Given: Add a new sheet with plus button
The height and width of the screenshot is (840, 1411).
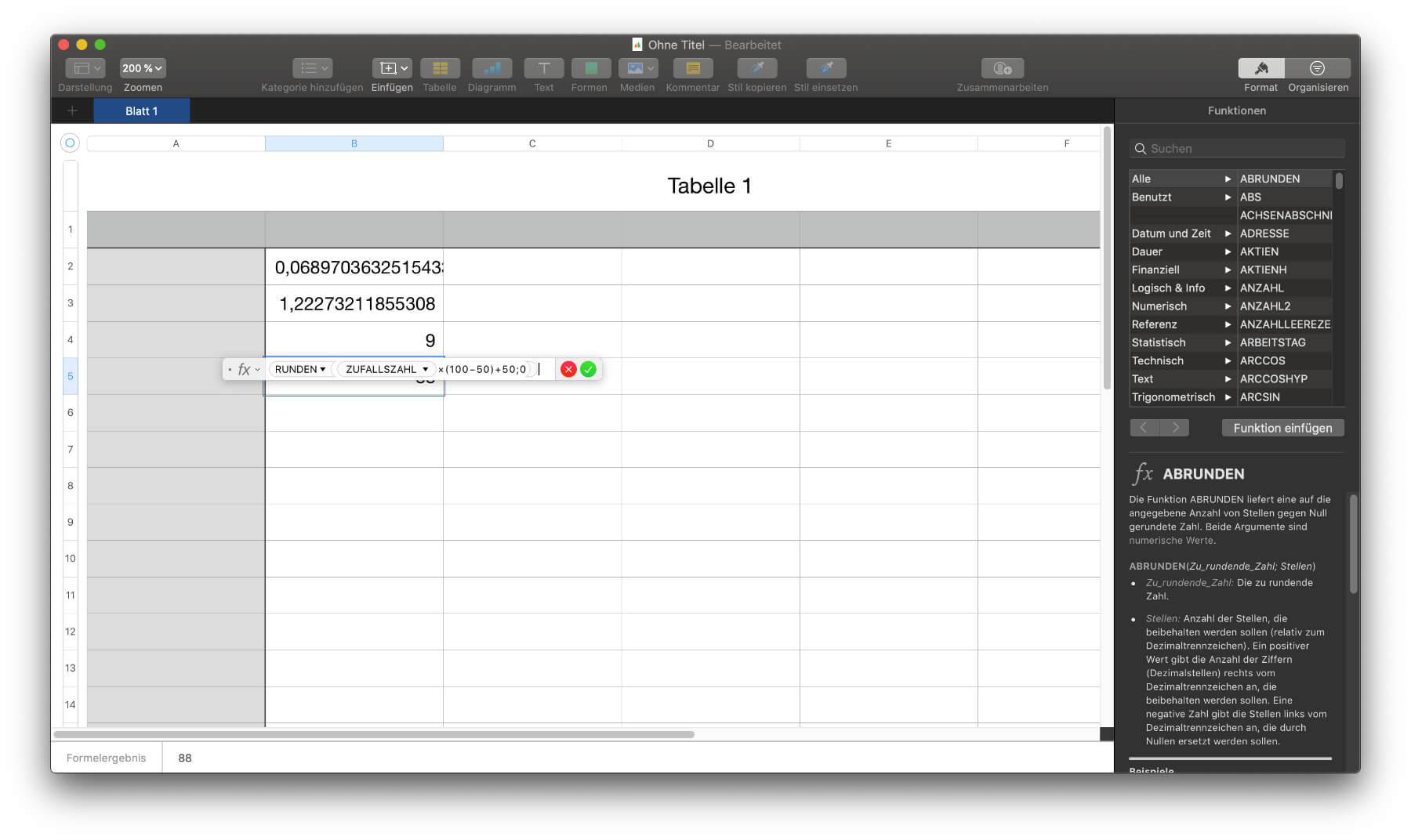Looking at the screenshot, I should (x=72, y=111).
